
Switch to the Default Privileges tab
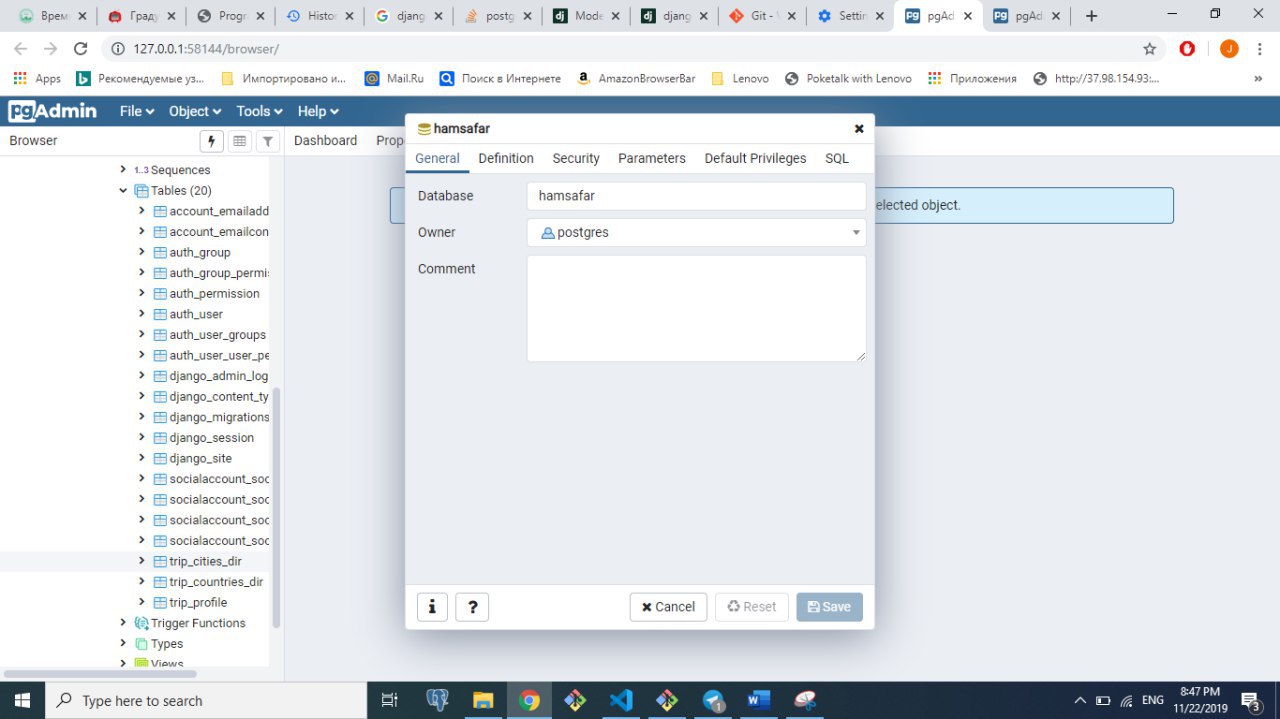tap(755, 158)
